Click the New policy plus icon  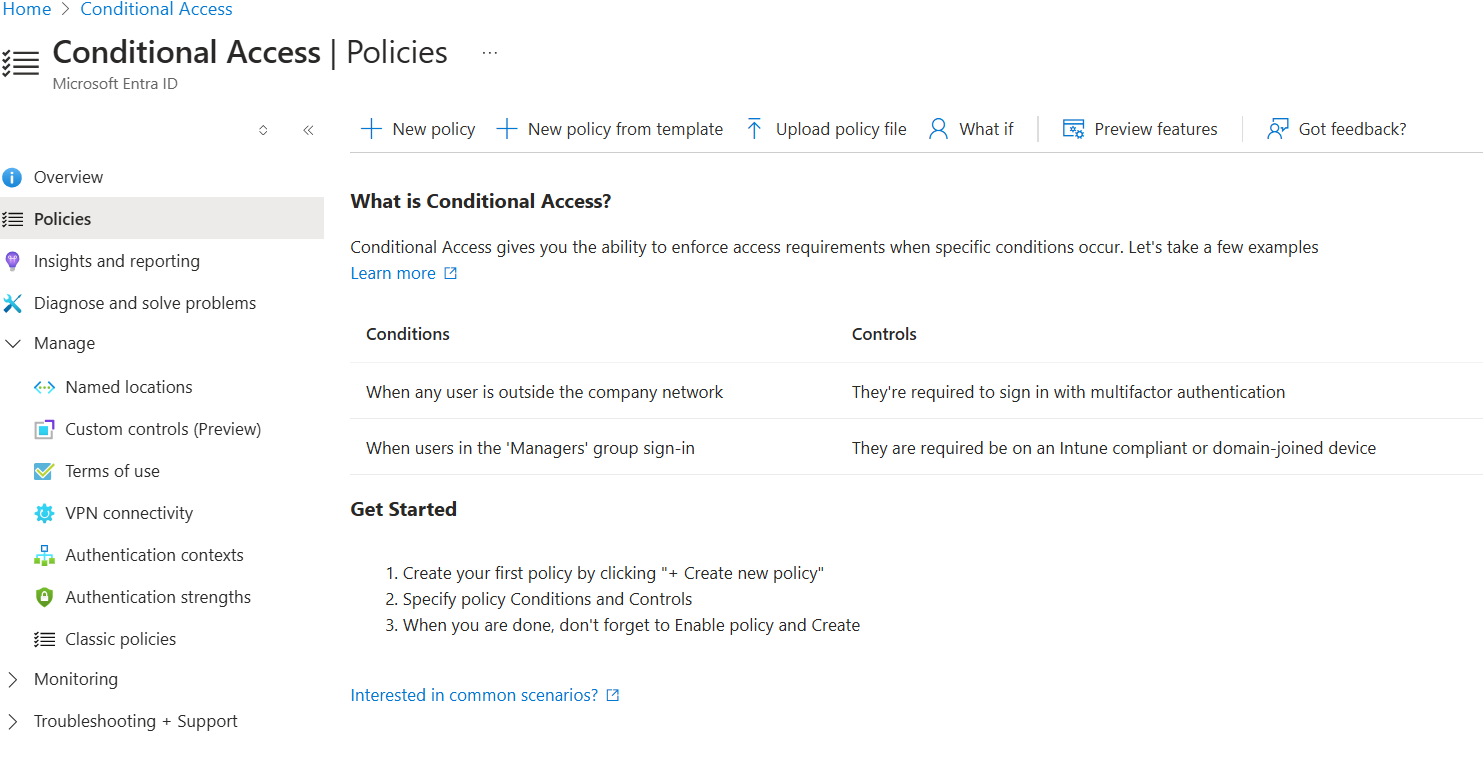pos(371,129)
